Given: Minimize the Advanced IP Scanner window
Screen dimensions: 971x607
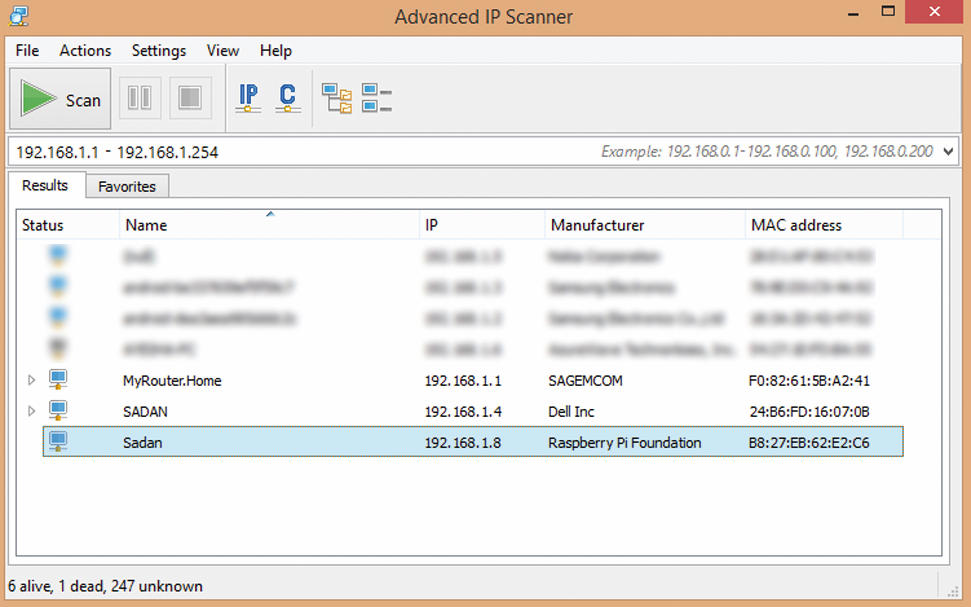Looking at the screenshot, I should [853, 14].
